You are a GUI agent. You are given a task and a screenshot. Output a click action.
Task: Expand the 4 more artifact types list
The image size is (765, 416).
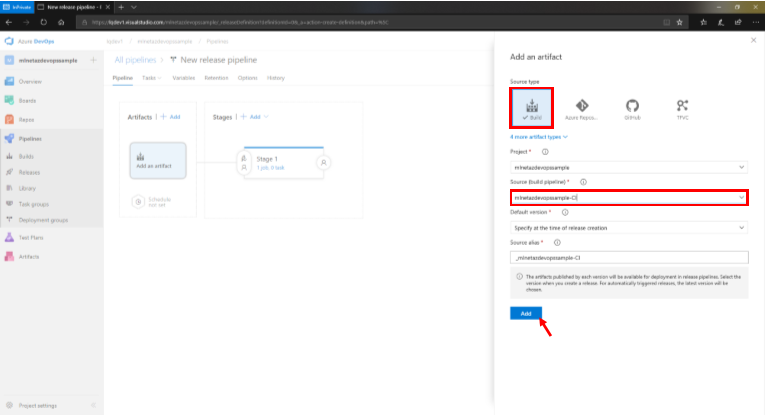539,136
